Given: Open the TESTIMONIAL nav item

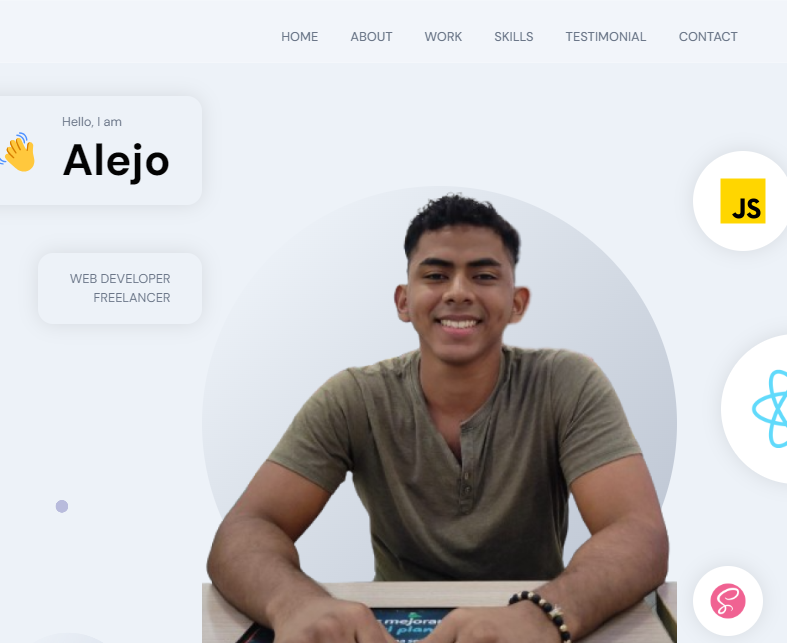Looking at the screenshot, I should click(606, 37).
